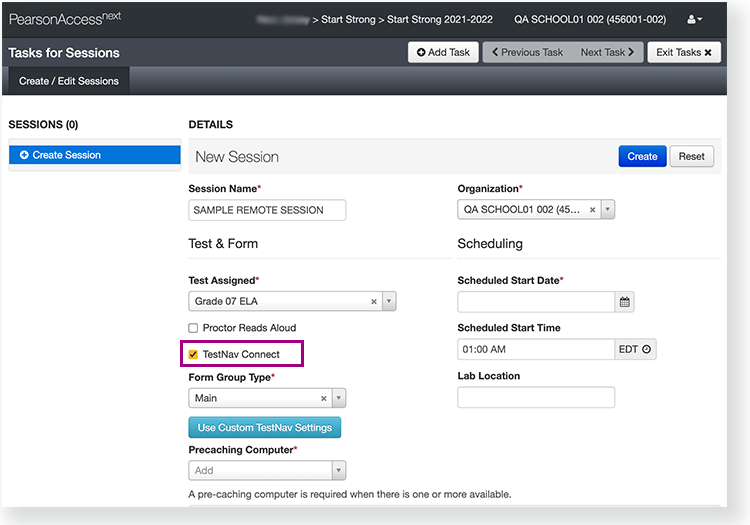Viewport: 750px width, 525px height.
Task: Clear the Test Assigned selection x
Action: (x=374, y=302)
